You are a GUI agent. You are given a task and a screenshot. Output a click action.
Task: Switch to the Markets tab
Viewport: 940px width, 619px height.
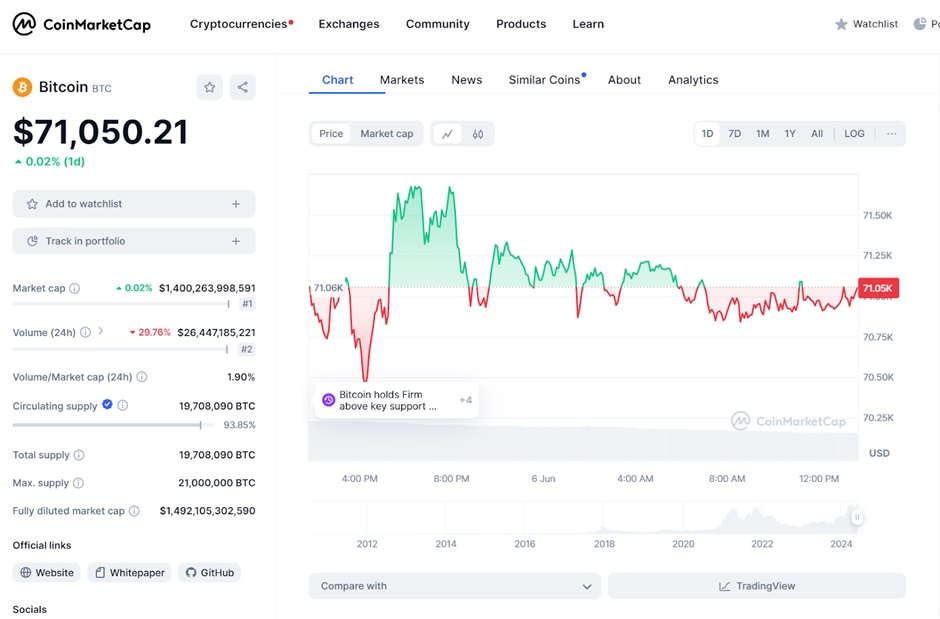[x=402, y=80]
